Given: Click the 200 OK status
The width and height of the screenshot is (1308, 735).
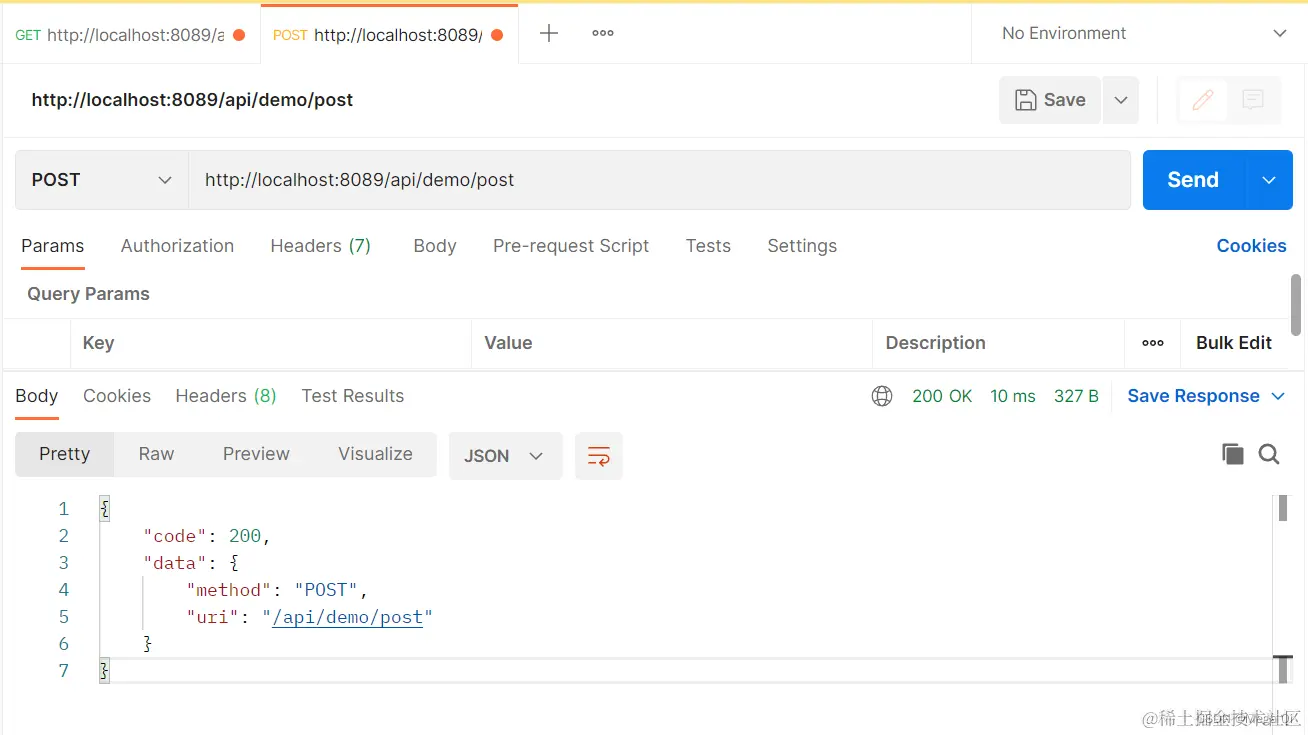Looking at the screenshot, I should (942, 396).
